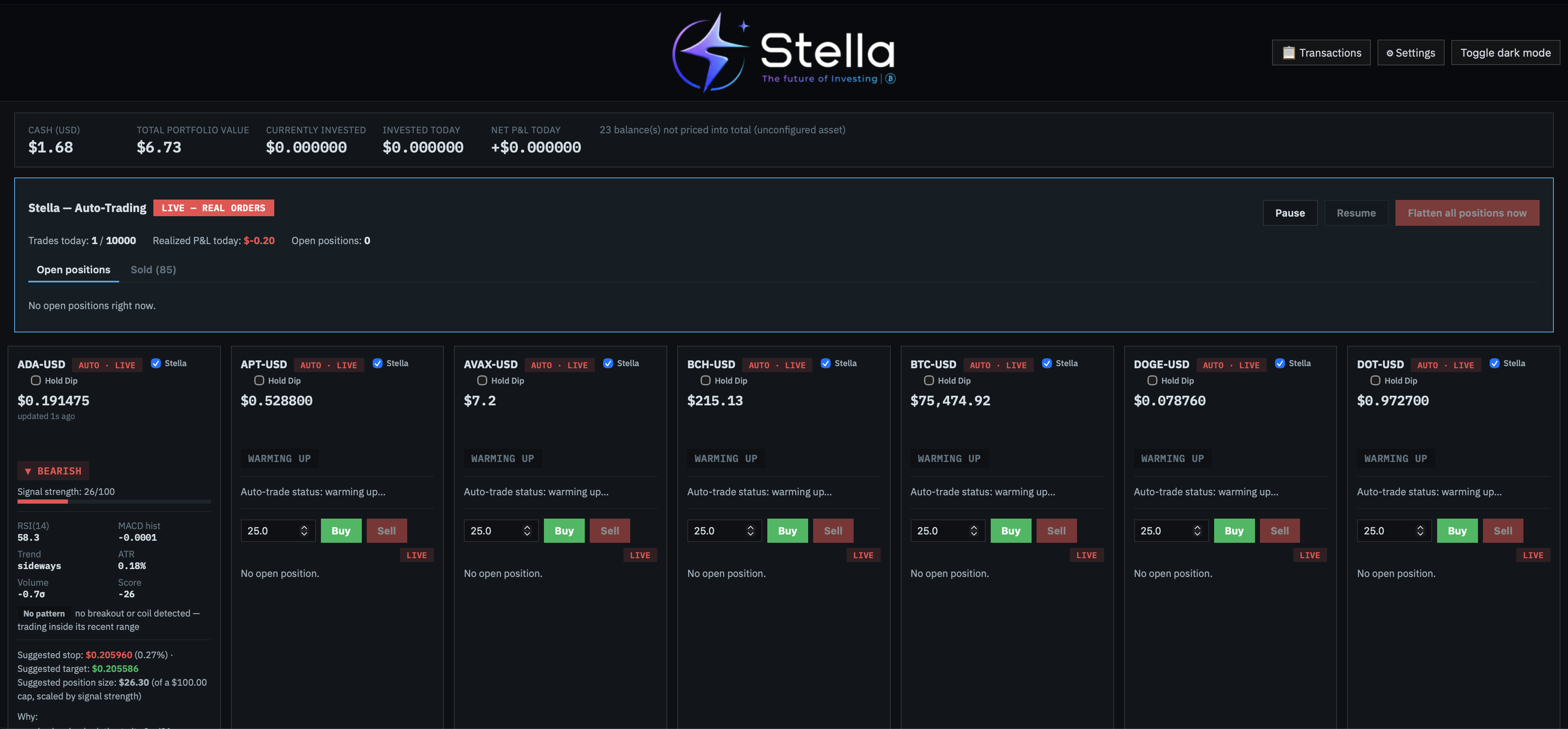
Task: Uncheck Stella checkbox on DOT-USD card
Action: pos(1494,363)
